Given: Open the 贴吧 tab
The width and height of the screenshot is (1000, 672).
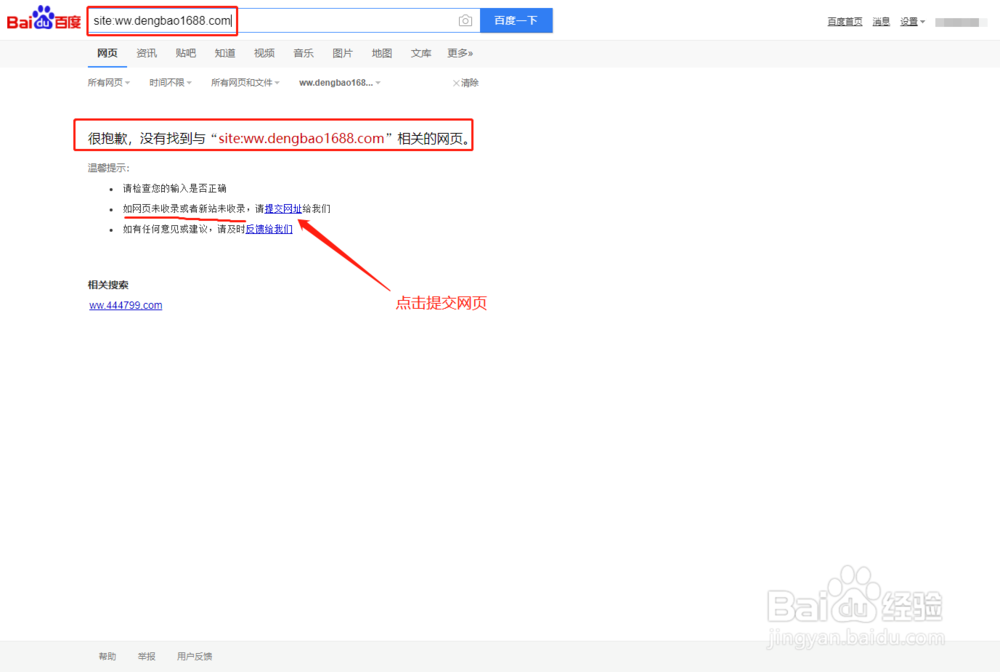Looking at the screenshot, I should click(x=186, y=53).
